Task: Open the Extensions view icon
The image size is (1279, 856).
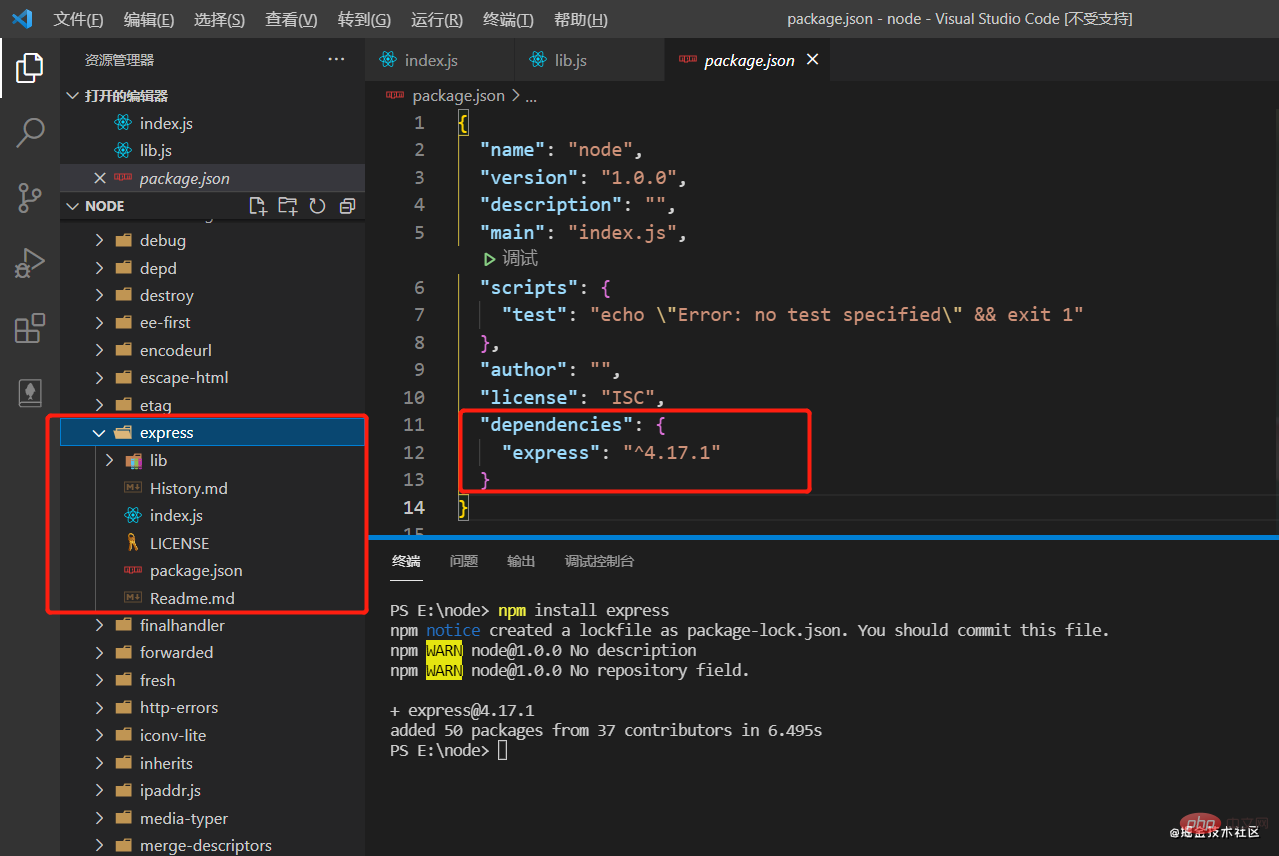Action: pos(30,328)
